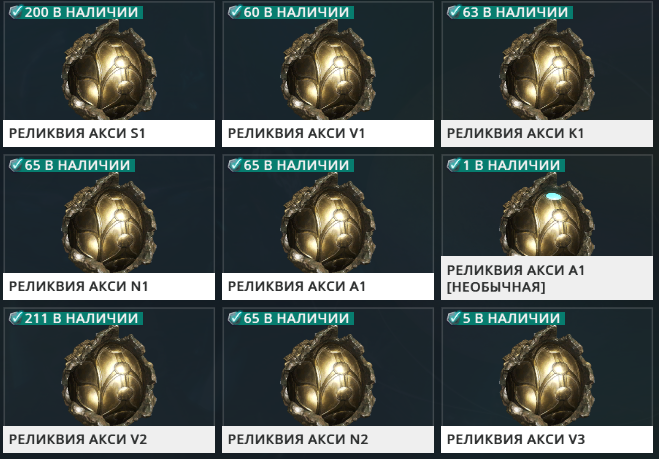Click the checkmark beside 211 В НАЛИЧИИ
Screen dimensions: 659x459
tap(16, 318)
